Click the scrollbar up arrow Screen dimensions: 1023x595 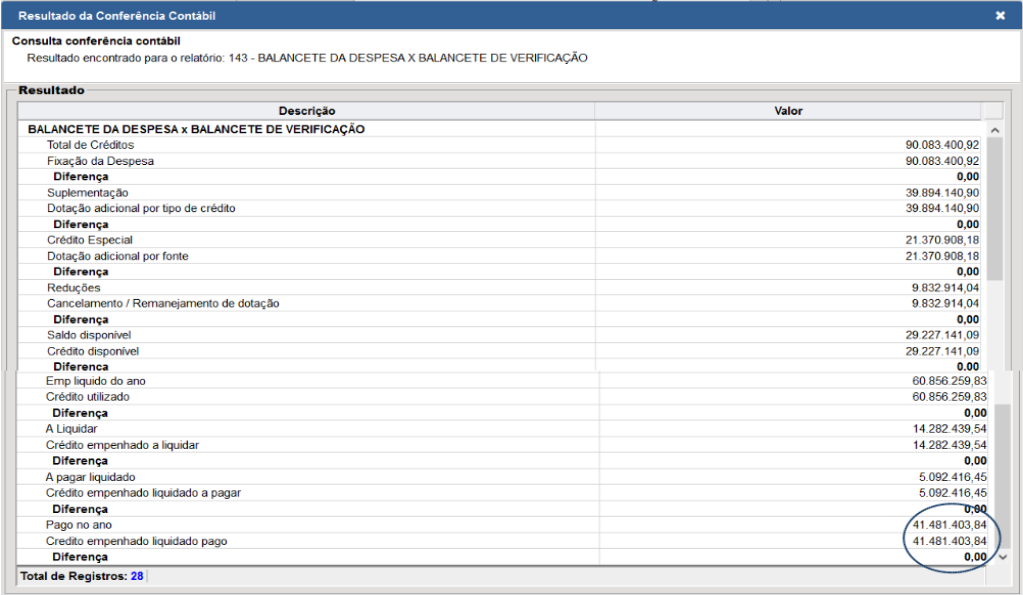[995, 130]
